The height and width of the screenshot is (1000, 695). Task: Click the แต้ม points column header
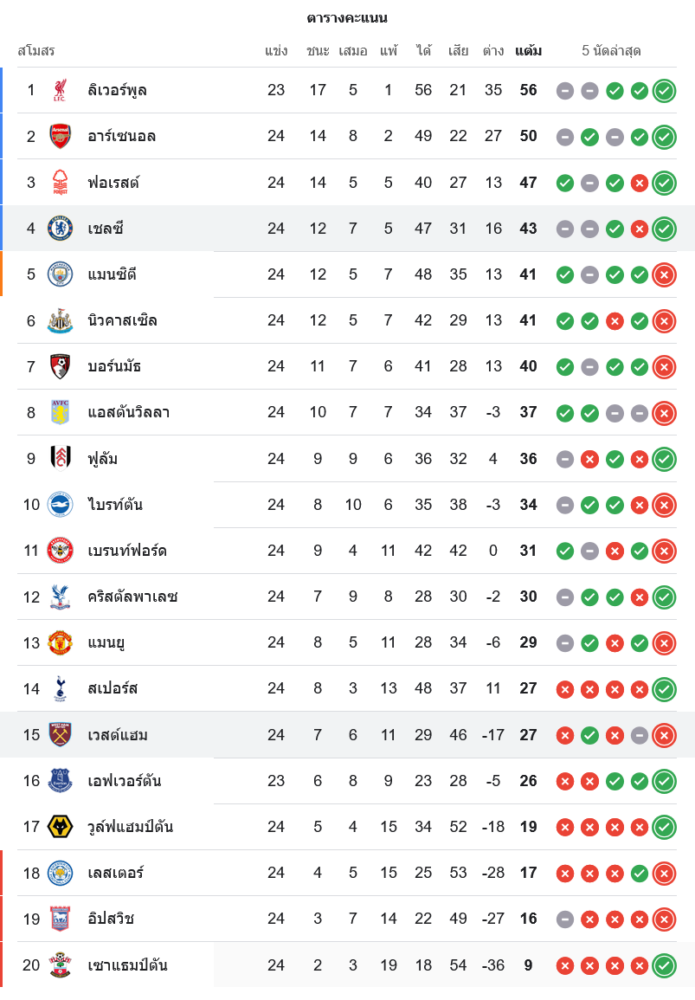[x=528, y=50]
